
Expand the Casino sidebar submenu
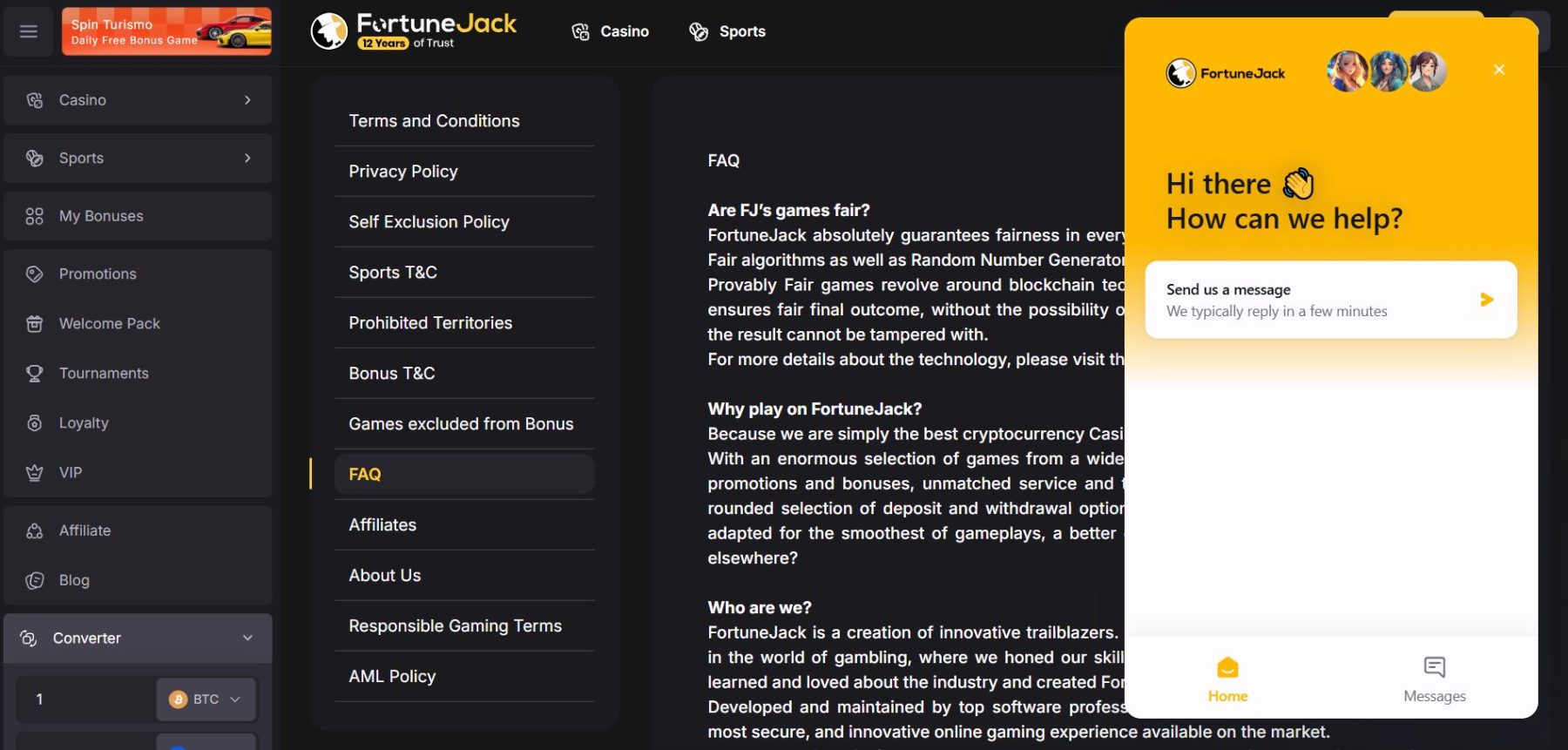click(247, 100)
